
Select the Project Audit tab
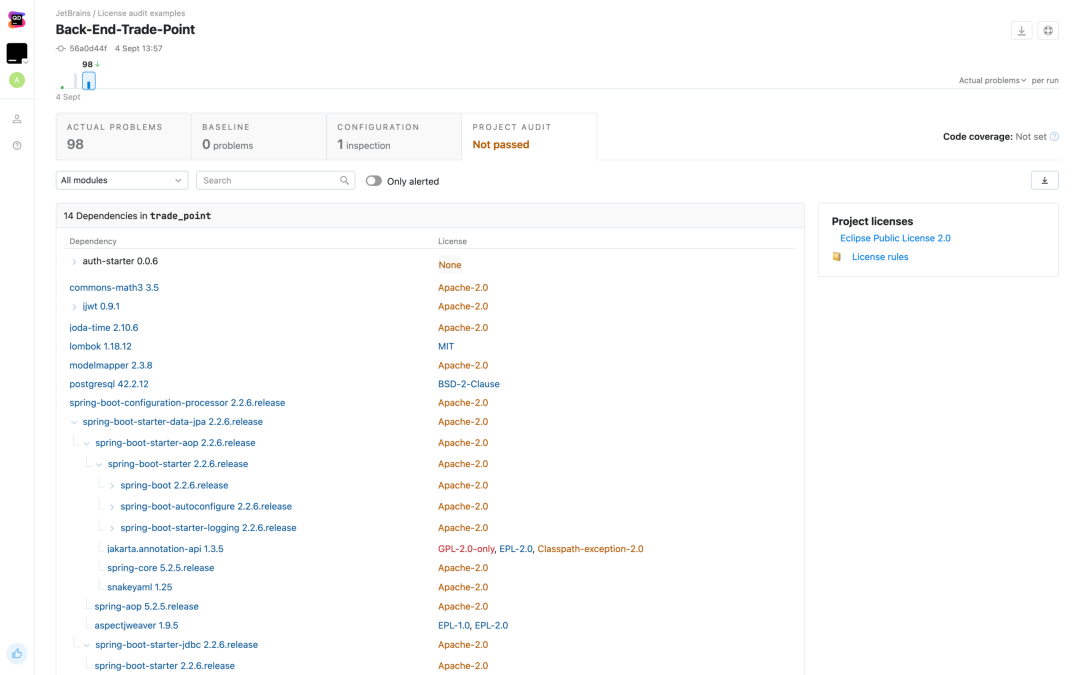click(x=529, y=136)
